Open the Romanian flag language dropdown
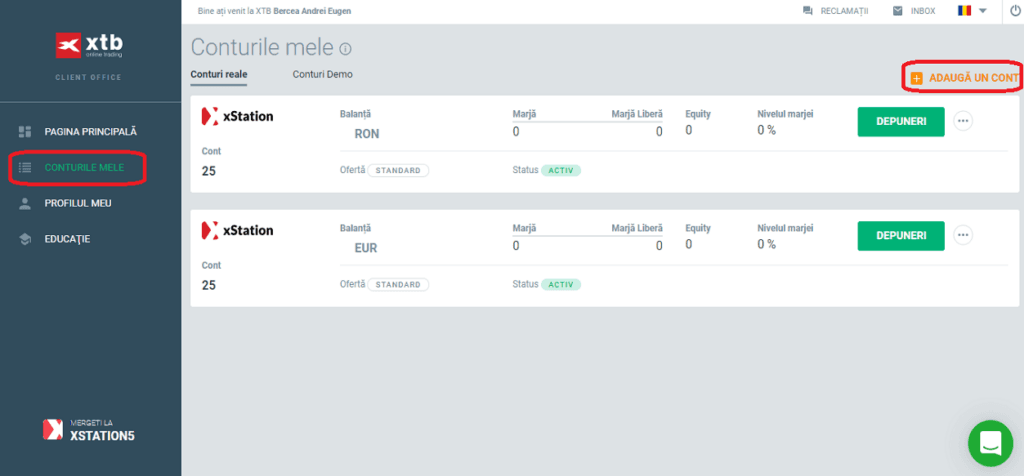 pyautogui.click(x=971, y=11)
